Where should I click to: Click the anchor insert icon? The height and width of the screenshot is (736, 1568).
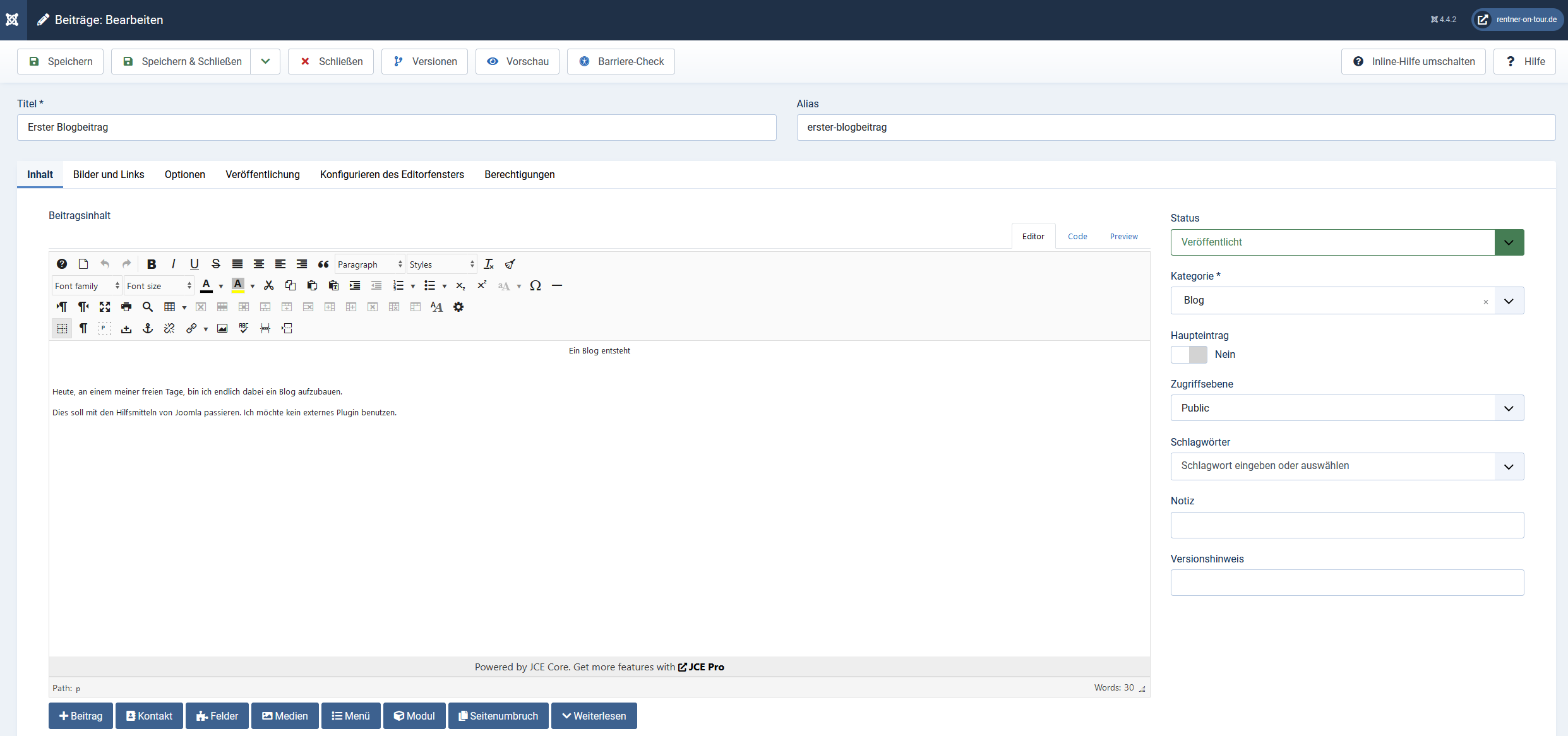148,328
